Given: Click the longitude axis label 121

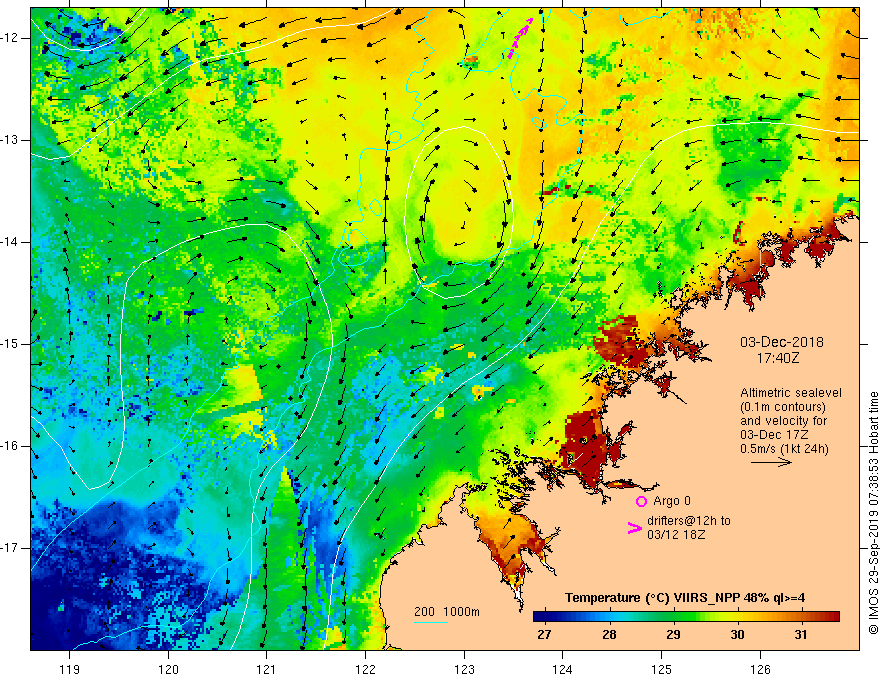Looking at the screenshot, I should [267, 669].
